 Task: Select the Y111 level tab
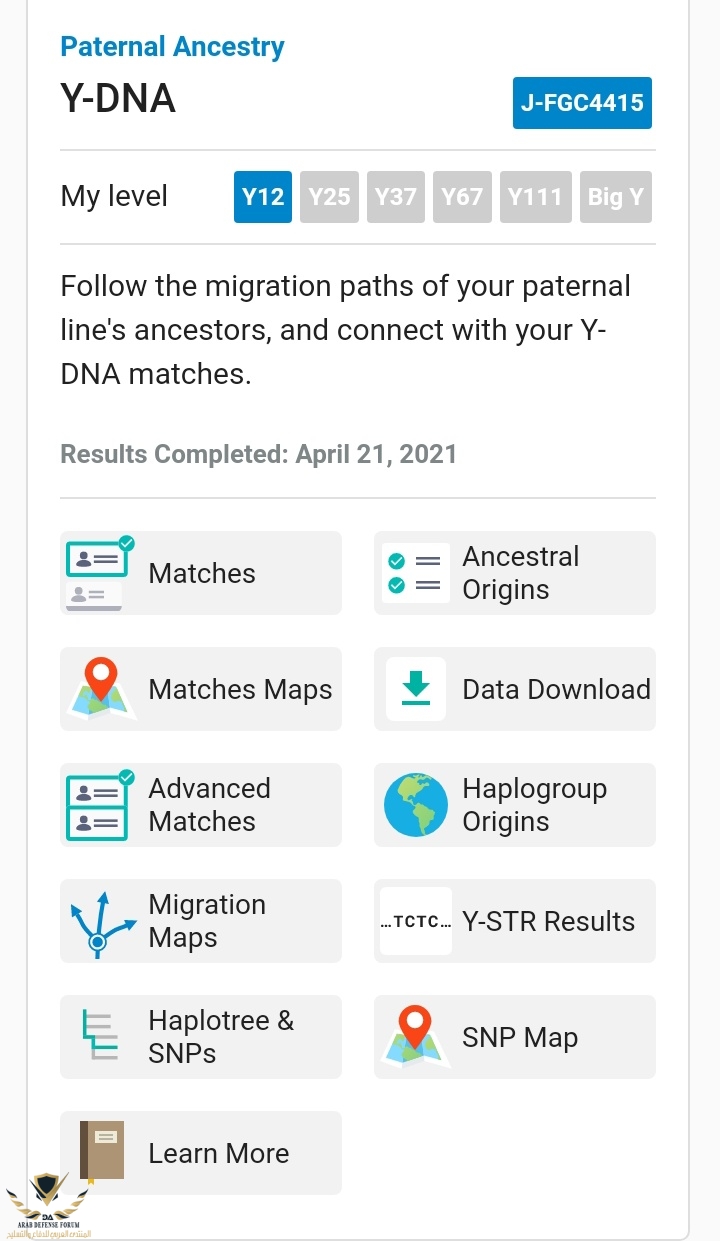(535, 196)
